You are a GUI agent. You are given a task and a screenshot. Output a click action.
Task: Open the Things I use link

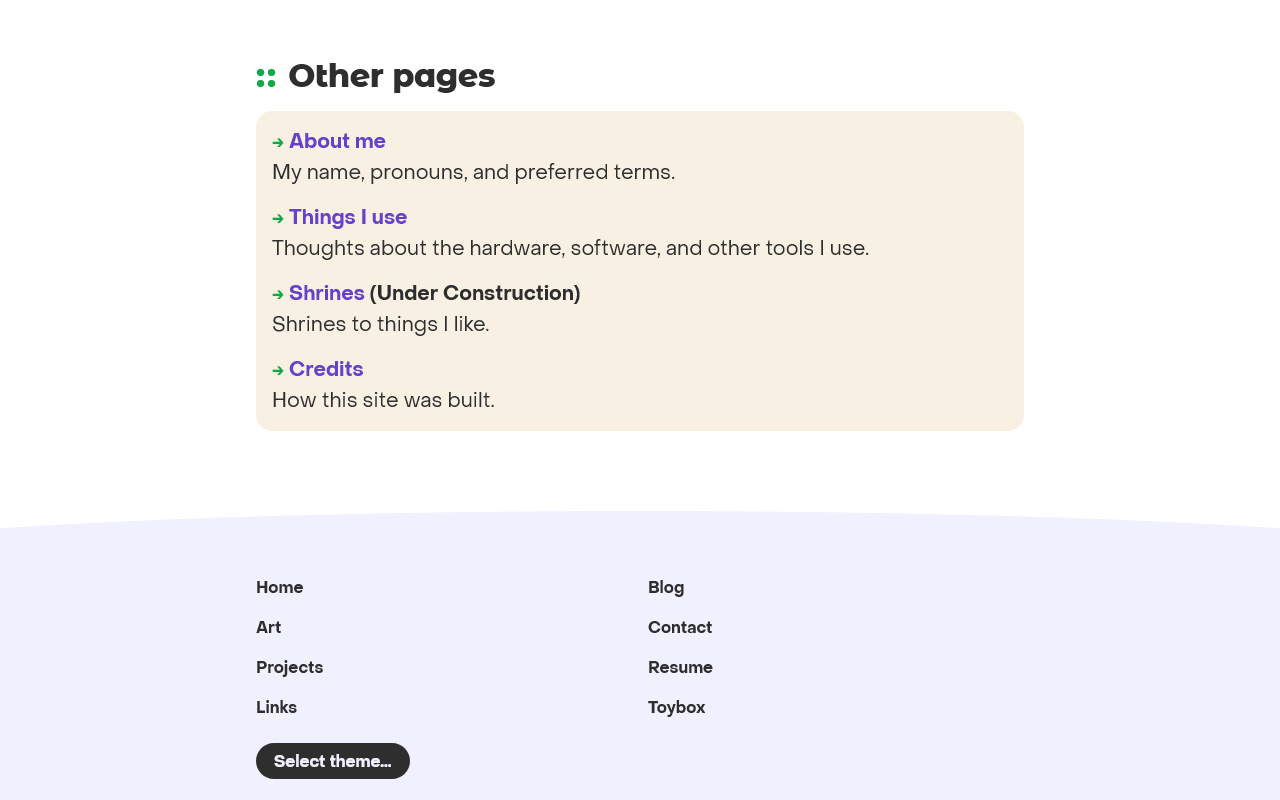pos(348,217)
